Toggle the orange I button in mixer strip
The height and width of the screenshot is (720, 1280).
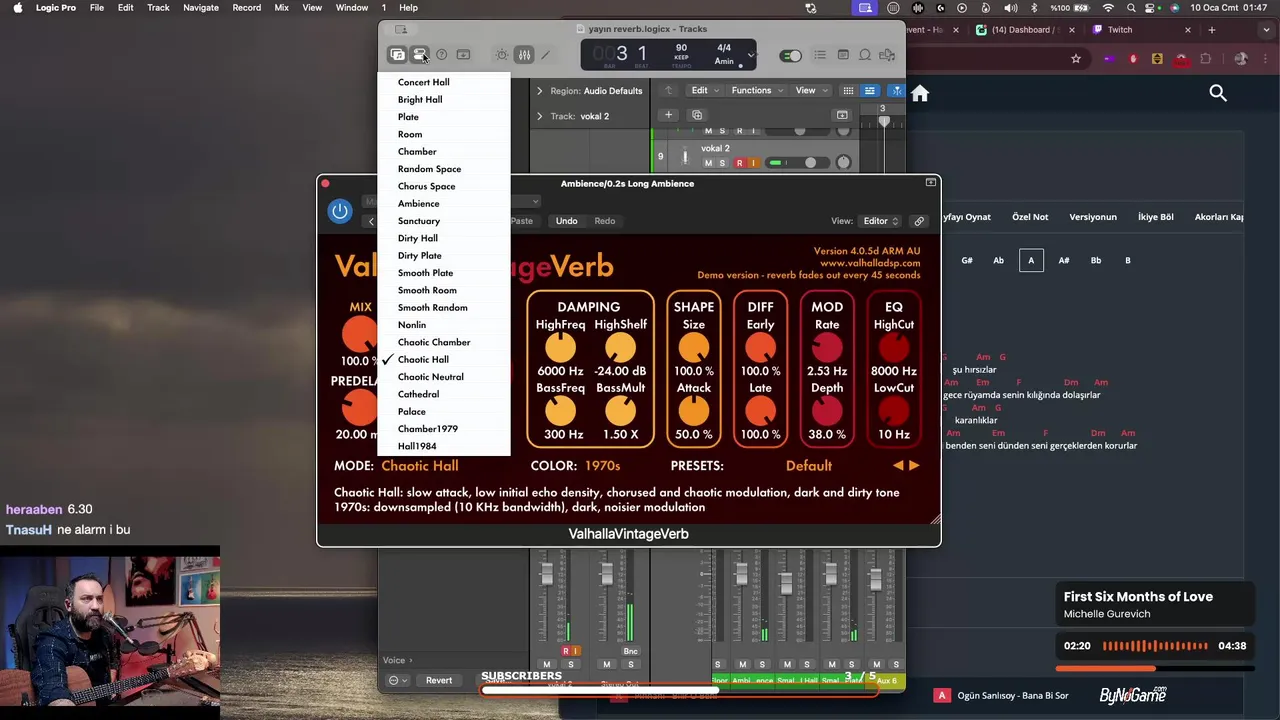pos(576,651)
